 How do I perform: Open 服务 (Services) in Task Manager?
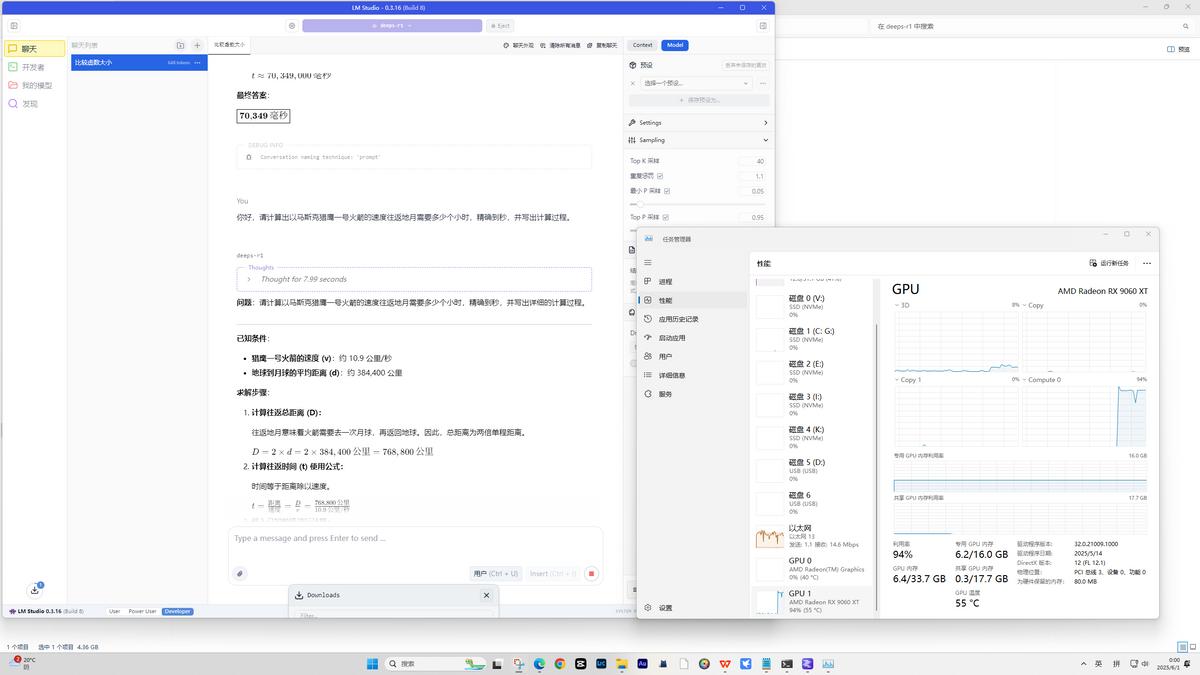pyautogui.click(x=692, y=394)
